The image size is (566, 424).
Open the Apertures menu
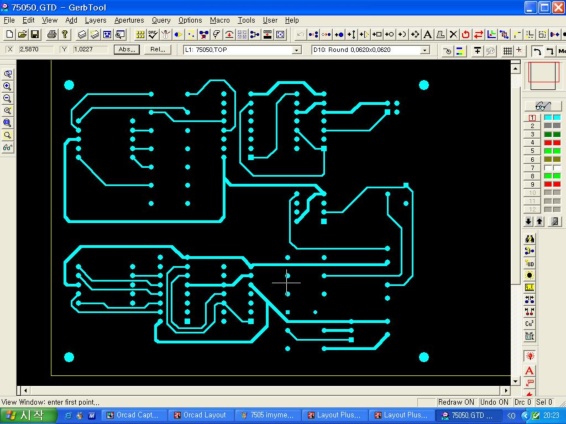pos(129,20)
